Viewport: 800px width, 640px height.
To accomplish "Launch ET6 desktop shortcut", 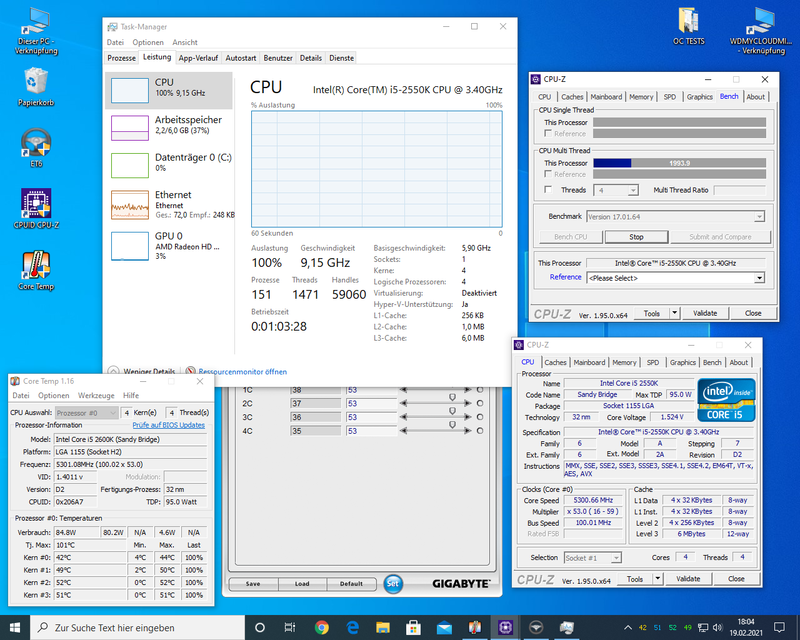I will (x=36, y=148).
